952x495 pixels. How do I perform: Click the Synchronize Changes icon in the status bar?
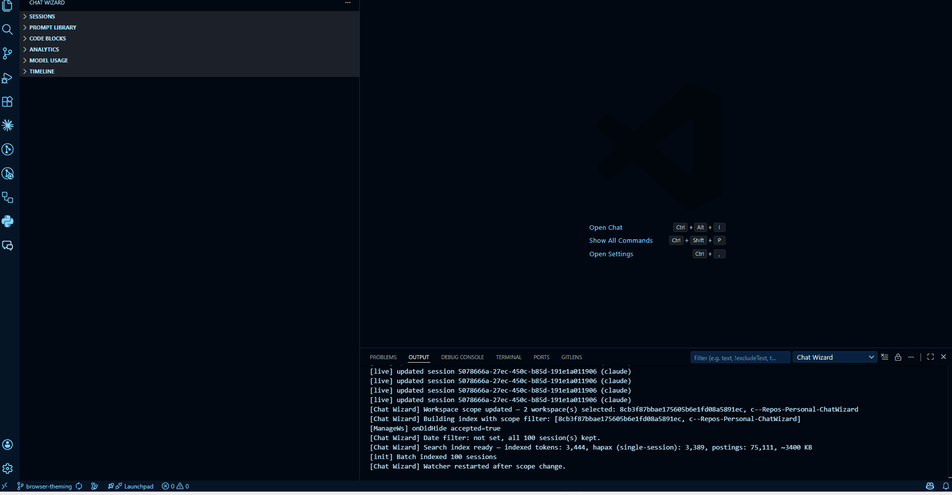(x=79, y=486)
